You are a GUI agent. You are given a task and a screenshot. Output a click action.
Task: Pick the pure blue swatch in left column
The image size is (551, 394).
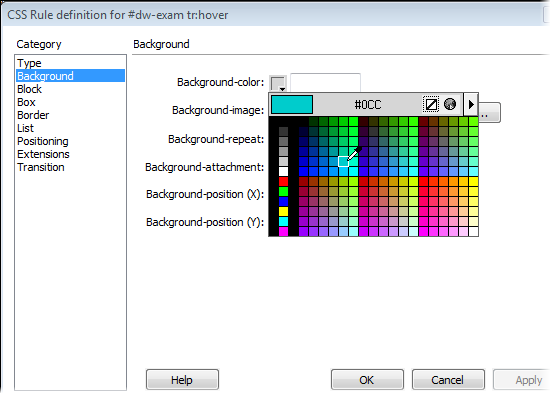click(x=283, y=201)
